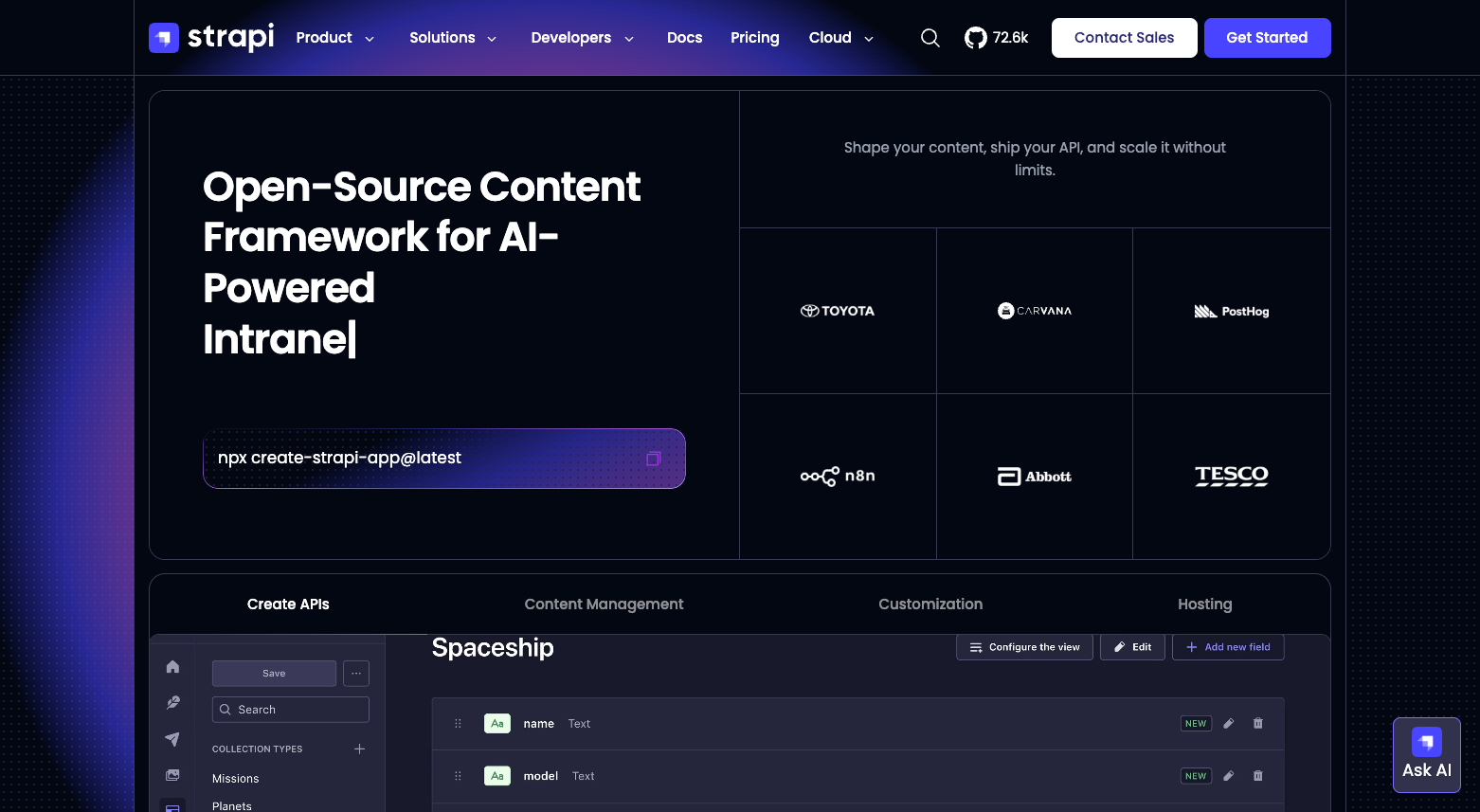
Task: Switch to the Content Management tab
Action: [604, 604]
